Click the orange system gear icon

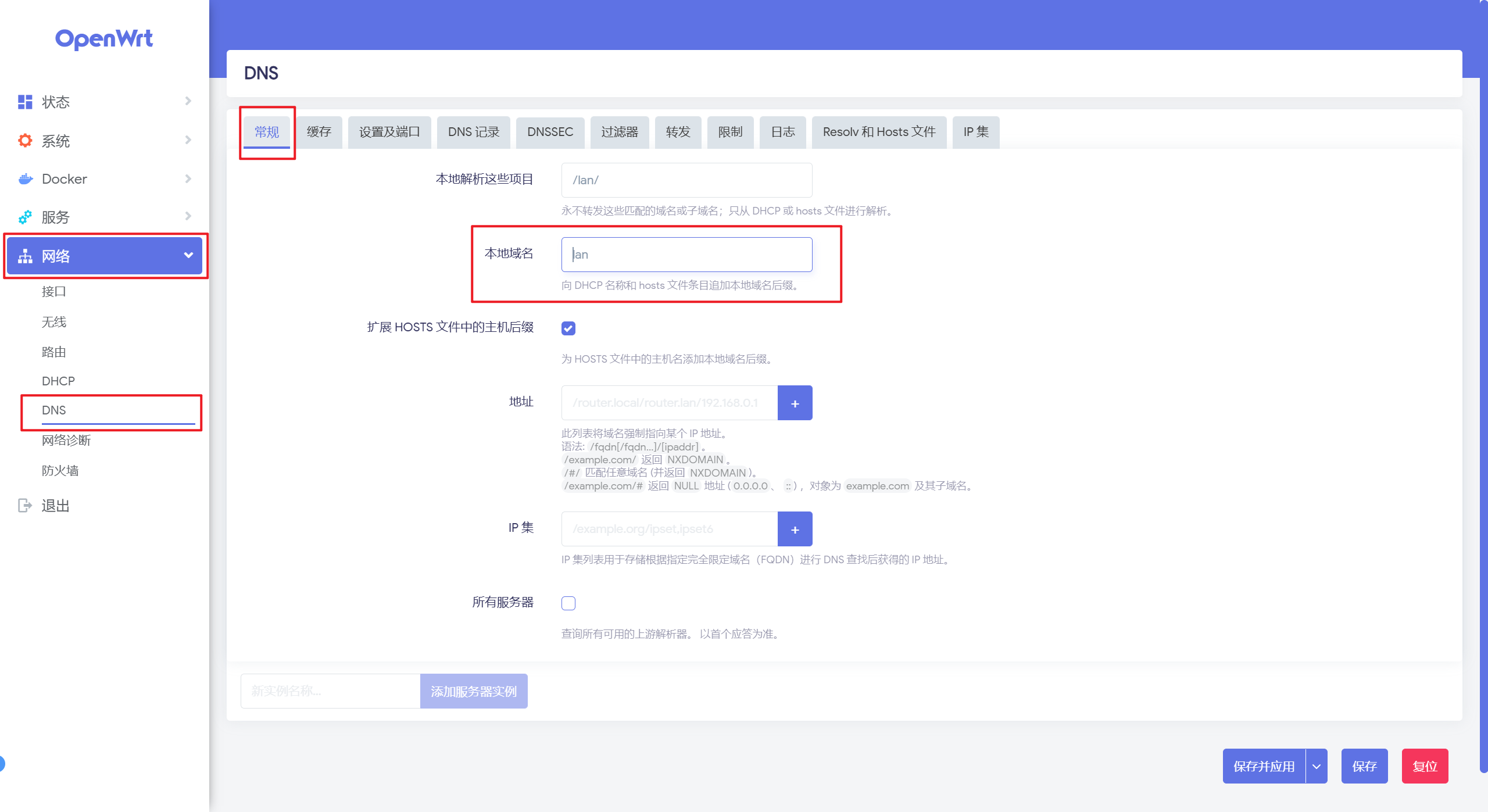25,141
